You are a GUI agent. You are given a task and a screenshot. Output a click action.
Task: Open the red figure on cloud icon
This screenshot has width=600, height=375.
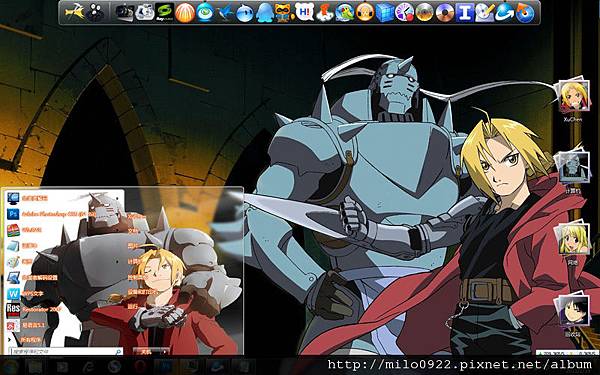(x=325, y=13)
